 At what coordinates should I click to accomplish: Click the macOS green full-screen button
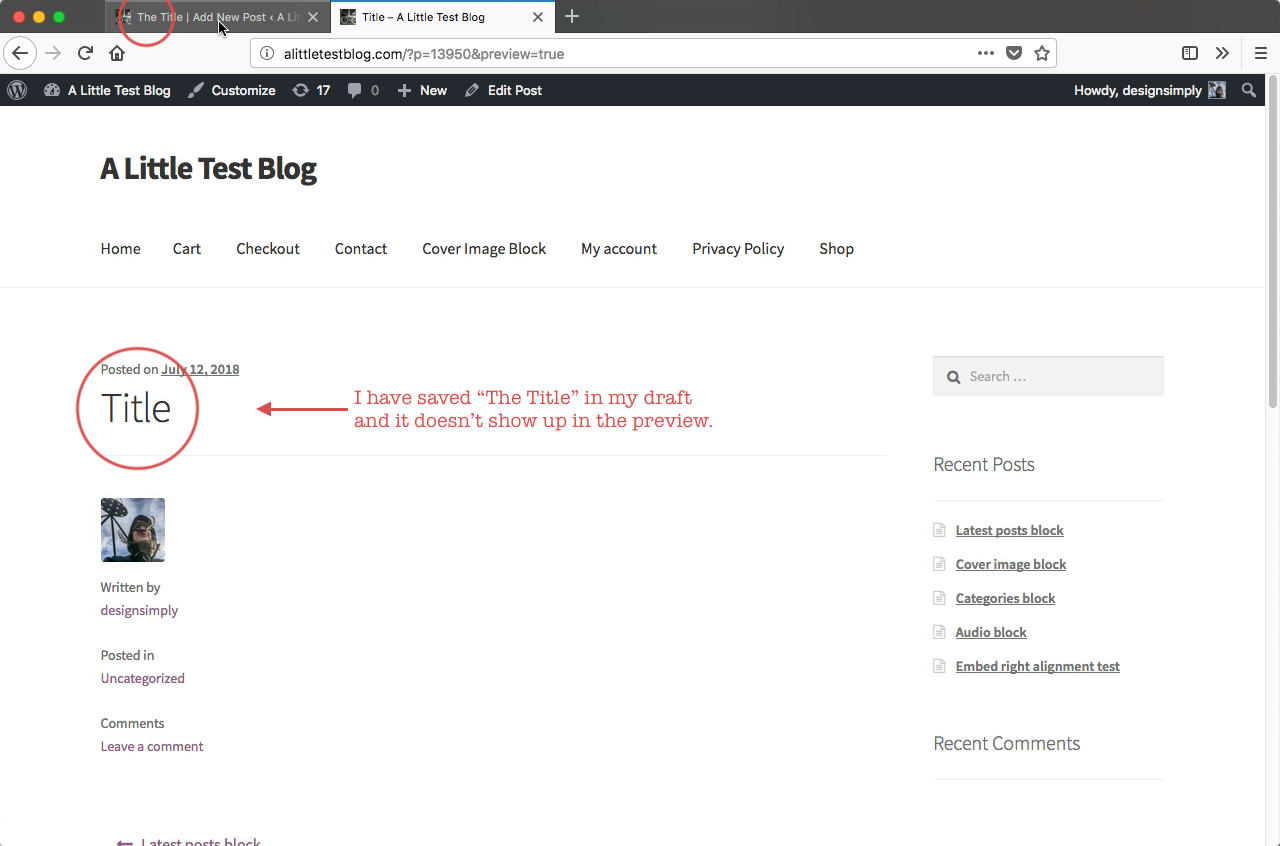click(59, 17)
